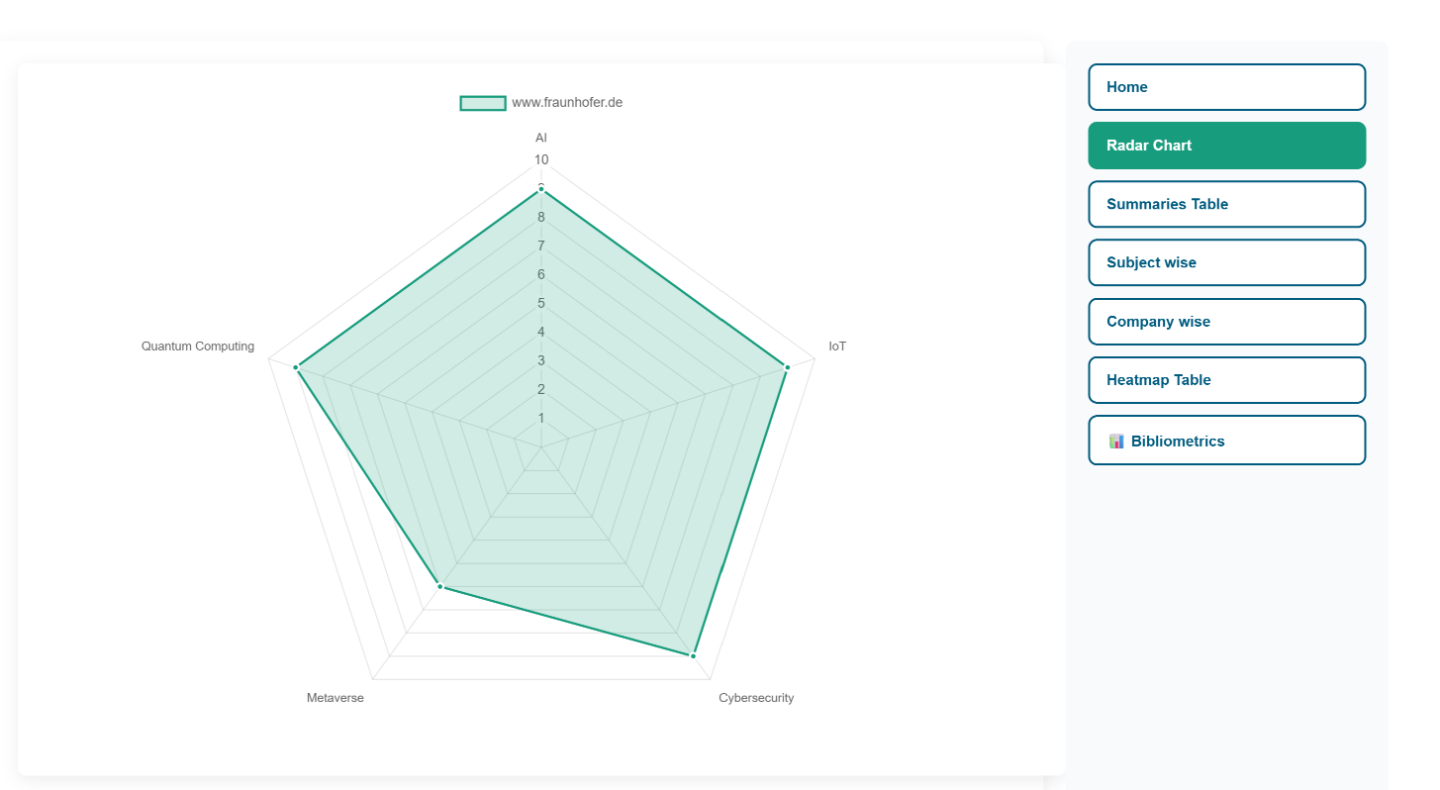Click the AI data point on radar

(541, 189)
